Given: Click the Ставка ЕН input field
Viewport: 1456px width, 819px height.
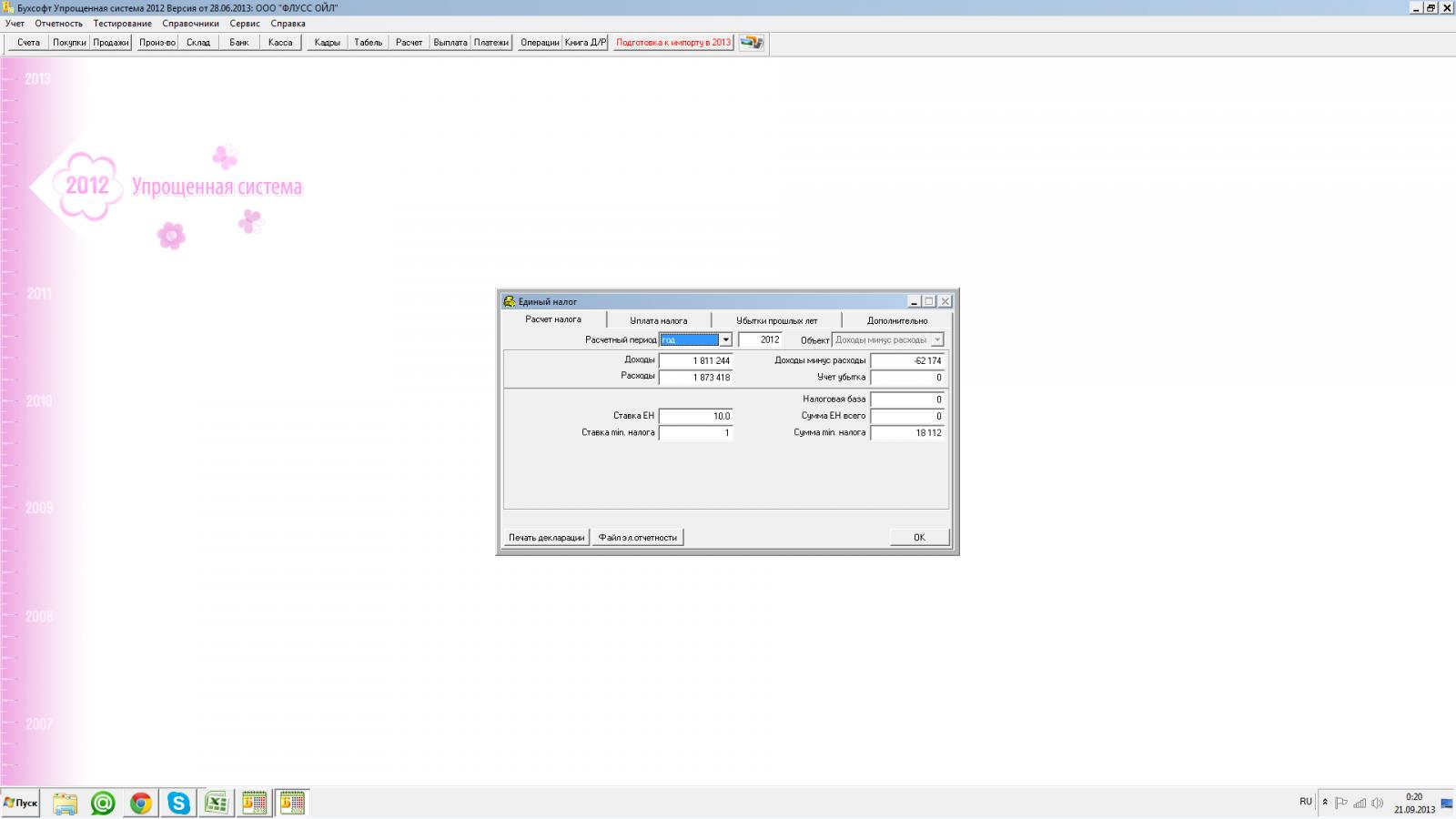Looking at the screenshot, I should 695,416.
